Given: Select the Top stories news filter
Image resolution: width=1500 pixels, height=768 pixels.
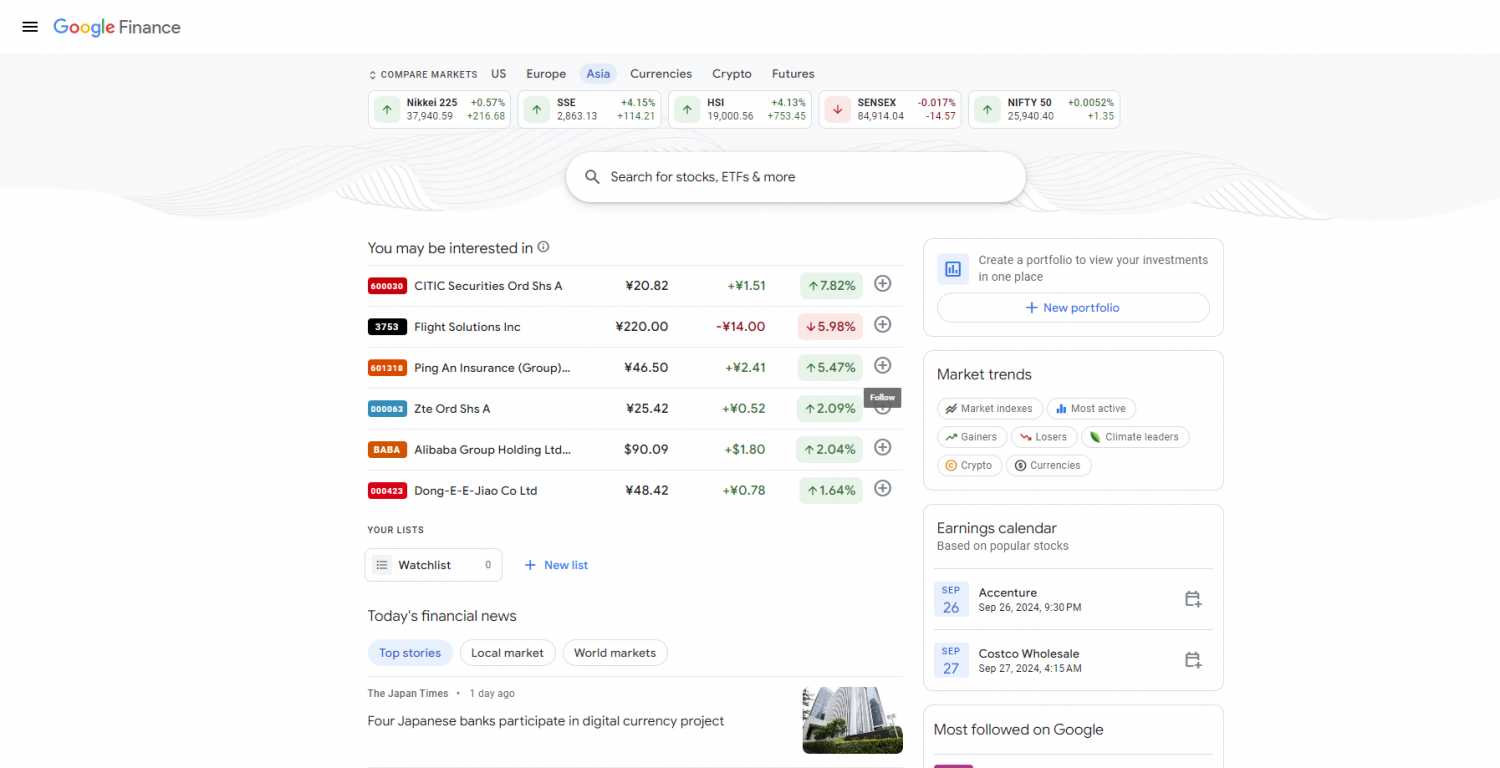Looking at the screenshot, I should 410,653.
